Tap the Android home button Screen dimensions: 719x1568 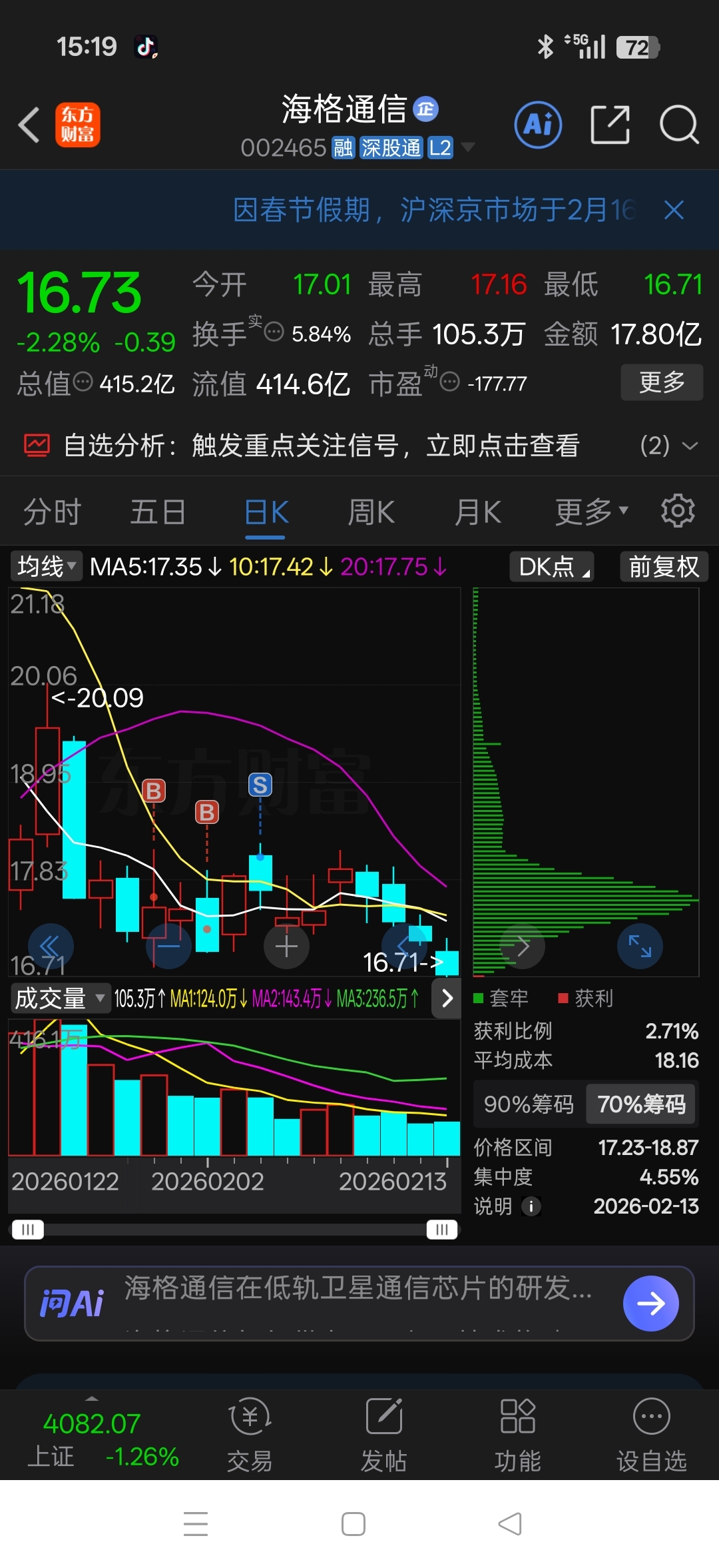pyautogui.click(x=353, y=1524)
